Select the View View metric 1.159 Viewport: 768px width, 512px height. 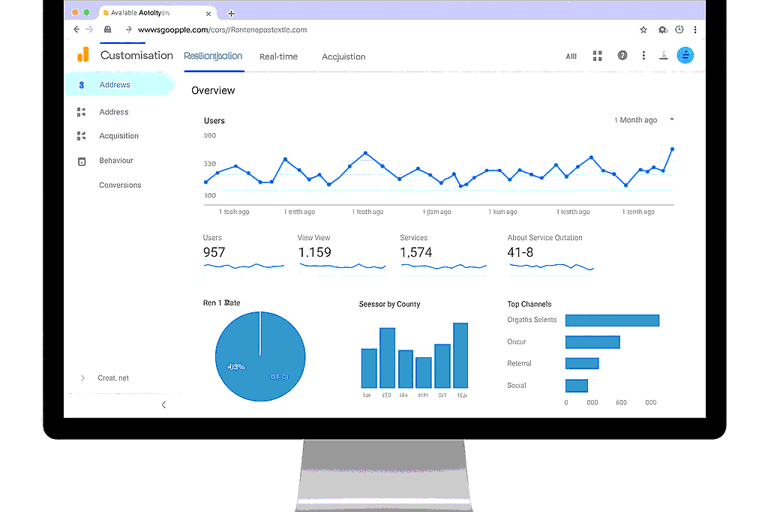click(x=315, y=252)
